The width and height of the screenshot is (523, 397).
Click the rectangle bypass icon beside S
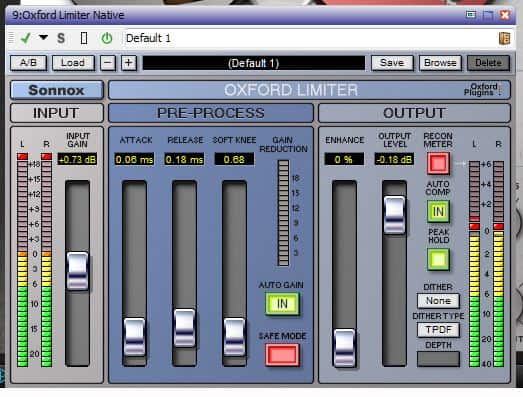tap(84, 38)
